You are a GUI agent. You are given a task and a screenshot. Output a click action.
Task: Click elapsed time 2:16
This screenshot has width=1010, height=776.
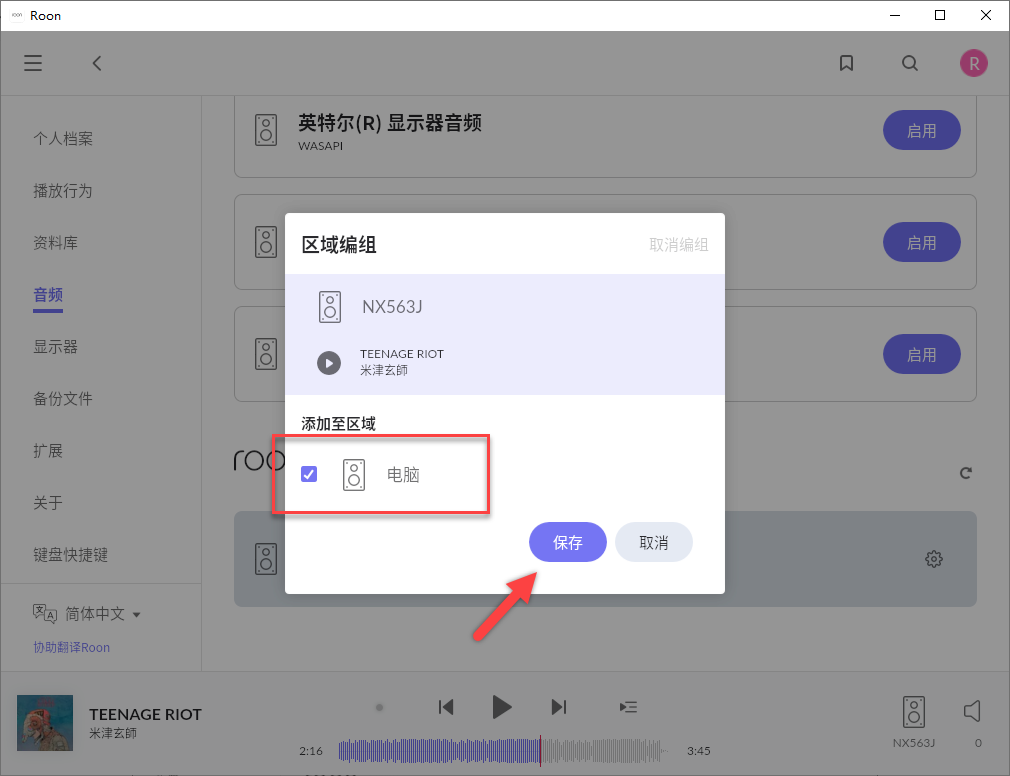pos(310,751)
